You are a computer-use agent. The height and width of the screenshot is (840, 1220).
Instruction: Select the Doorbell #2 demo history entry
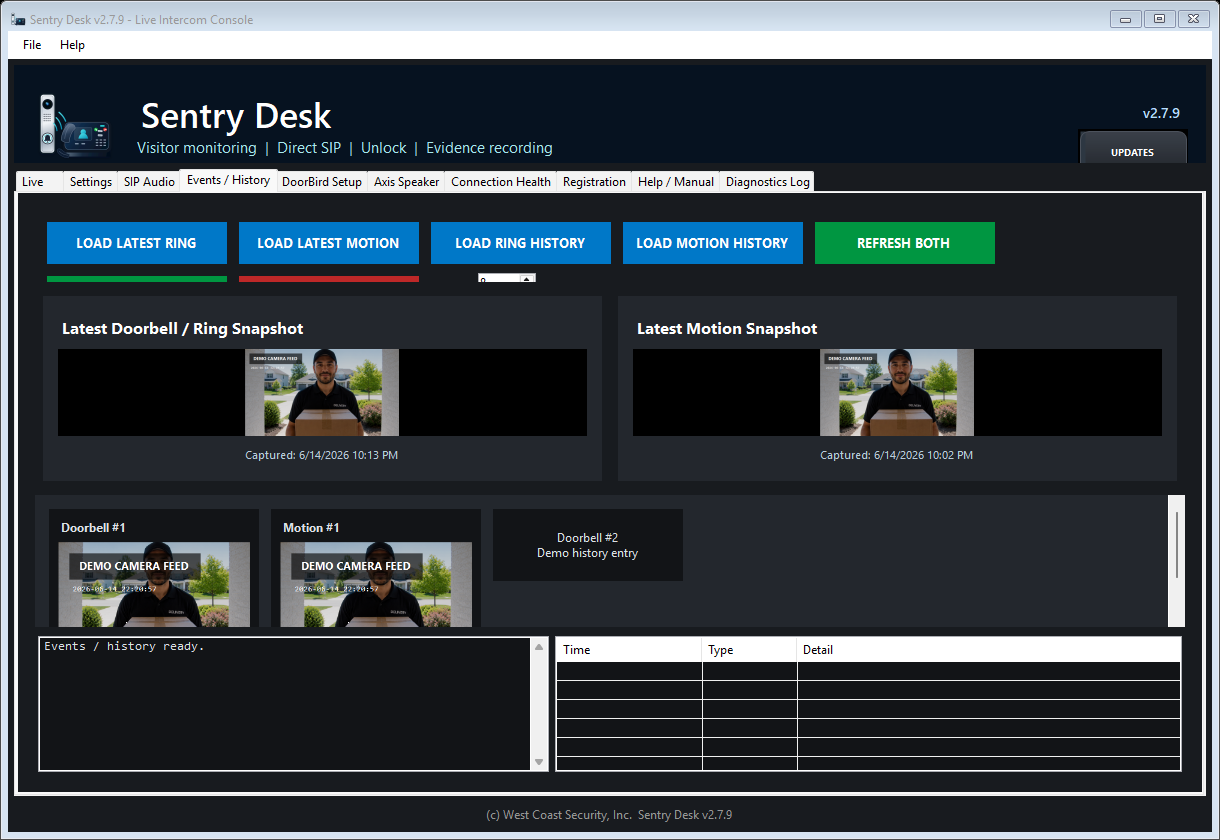(588, 545)
